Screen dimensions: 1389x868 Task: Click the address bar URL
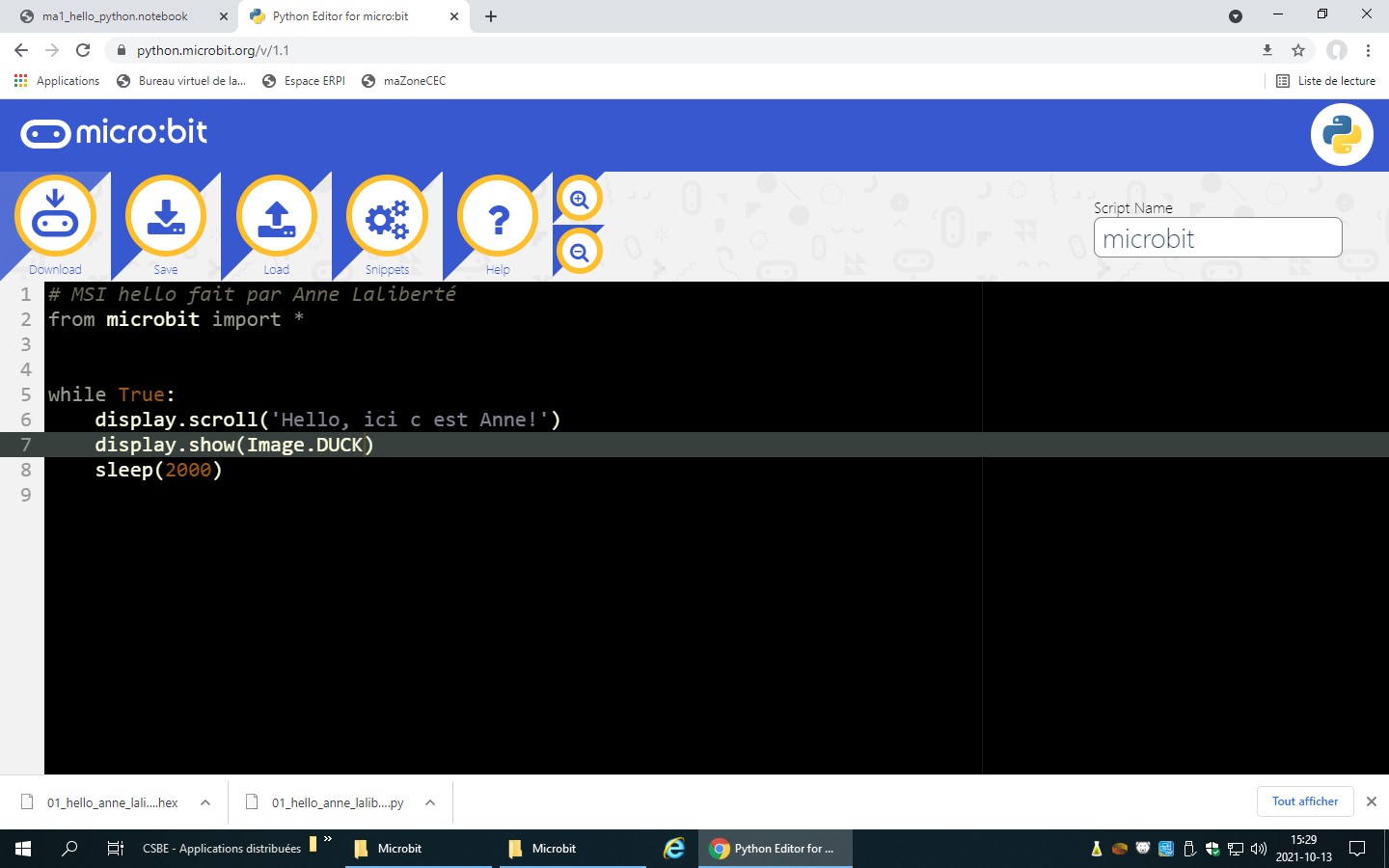point(212,50)
